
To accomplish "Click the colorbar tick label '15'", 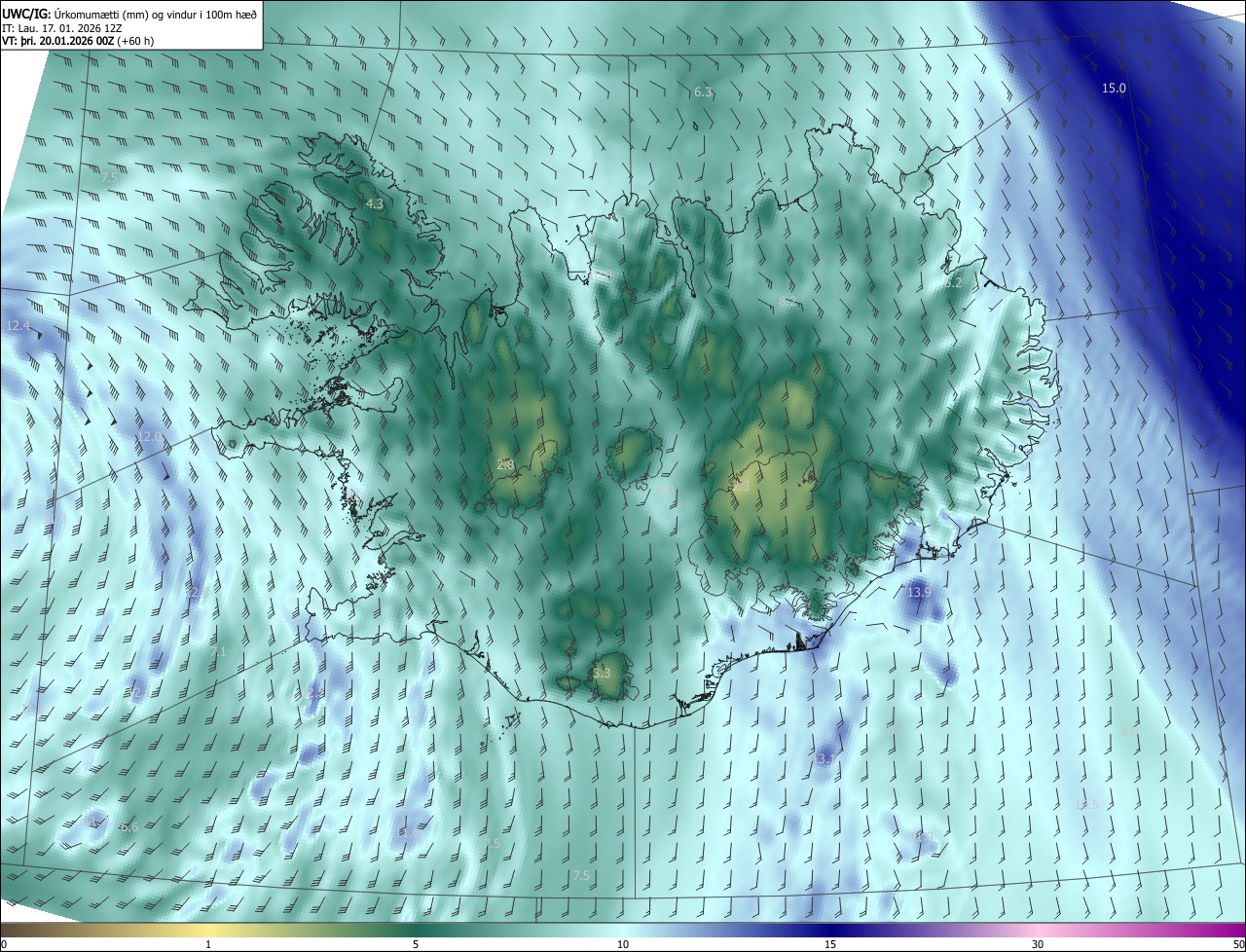I will pos(830,944).
